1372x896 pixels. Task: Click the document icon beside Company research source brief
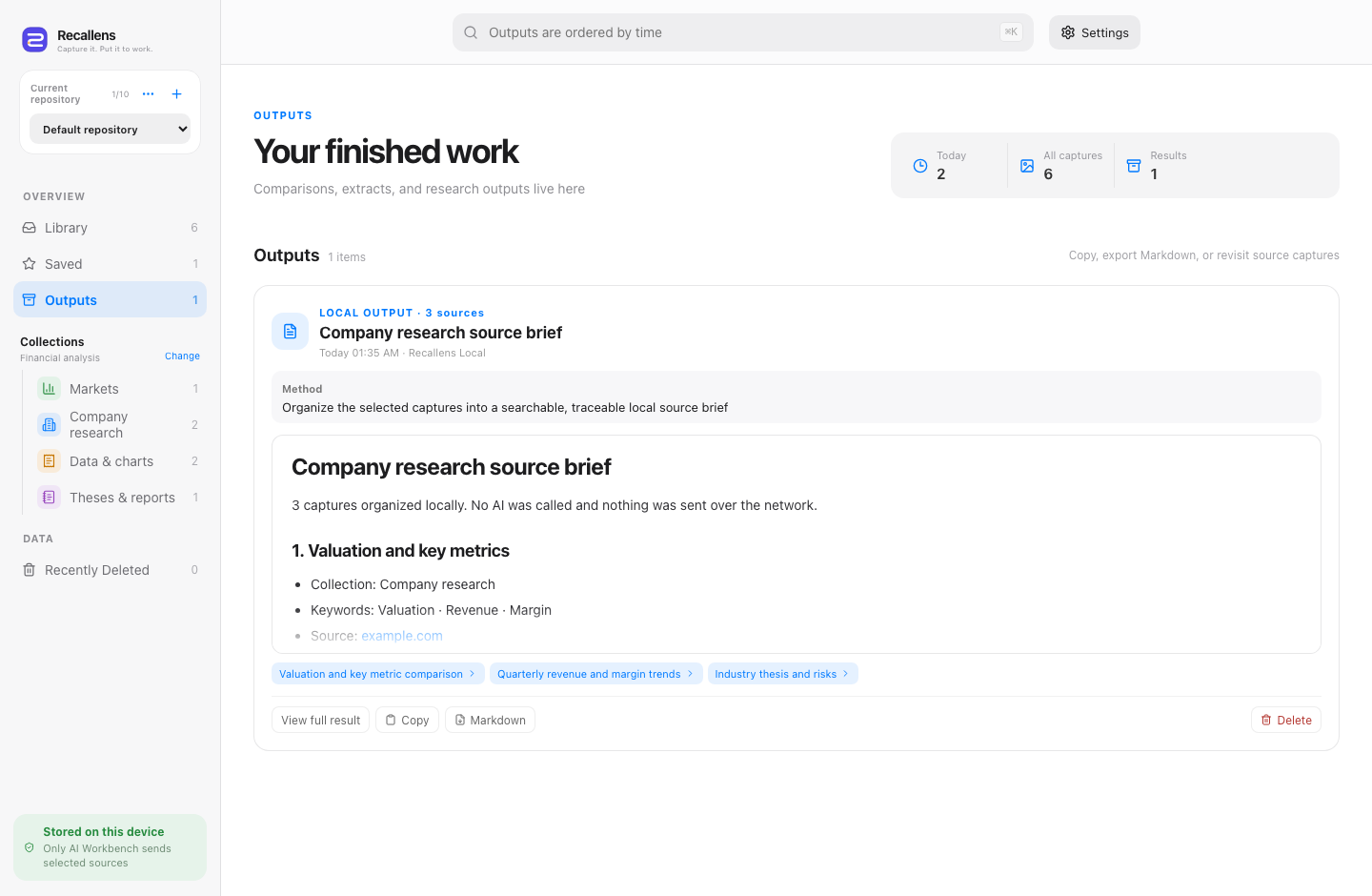290,331
